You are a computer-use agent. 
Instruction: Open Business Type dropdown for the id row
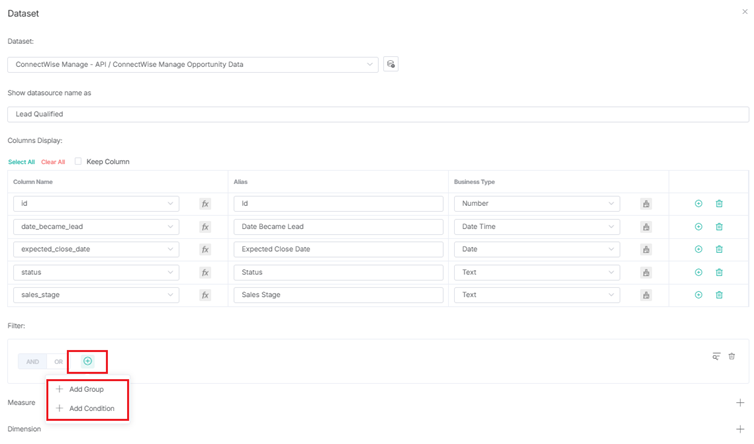[x=537, y=203]
